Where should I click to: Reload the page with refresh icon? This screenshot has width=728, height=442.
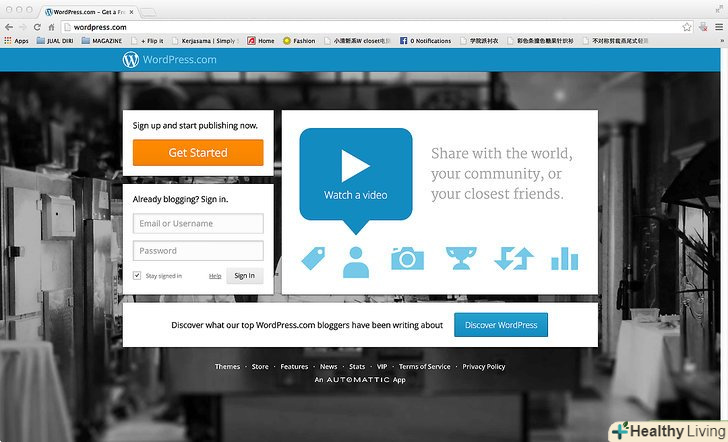click(37, 27)
